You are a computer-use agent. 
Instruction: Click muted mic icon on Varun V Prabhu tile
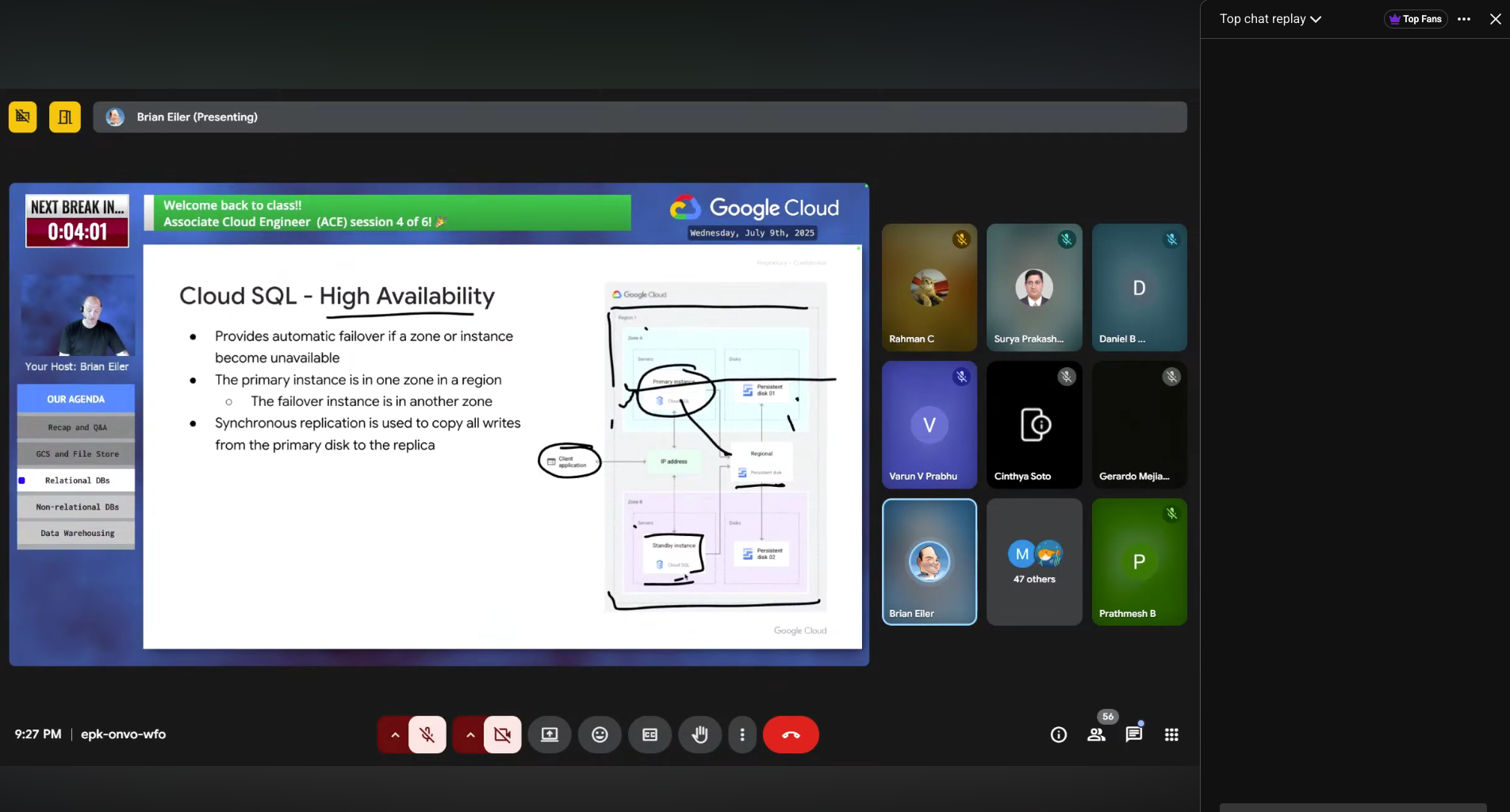tap(961, 377)
